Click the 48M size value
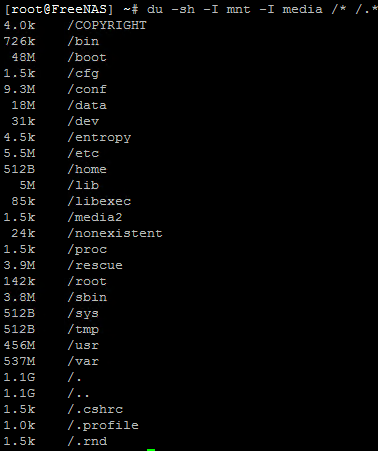Screen dimensions: 378x451 point(23,58)
